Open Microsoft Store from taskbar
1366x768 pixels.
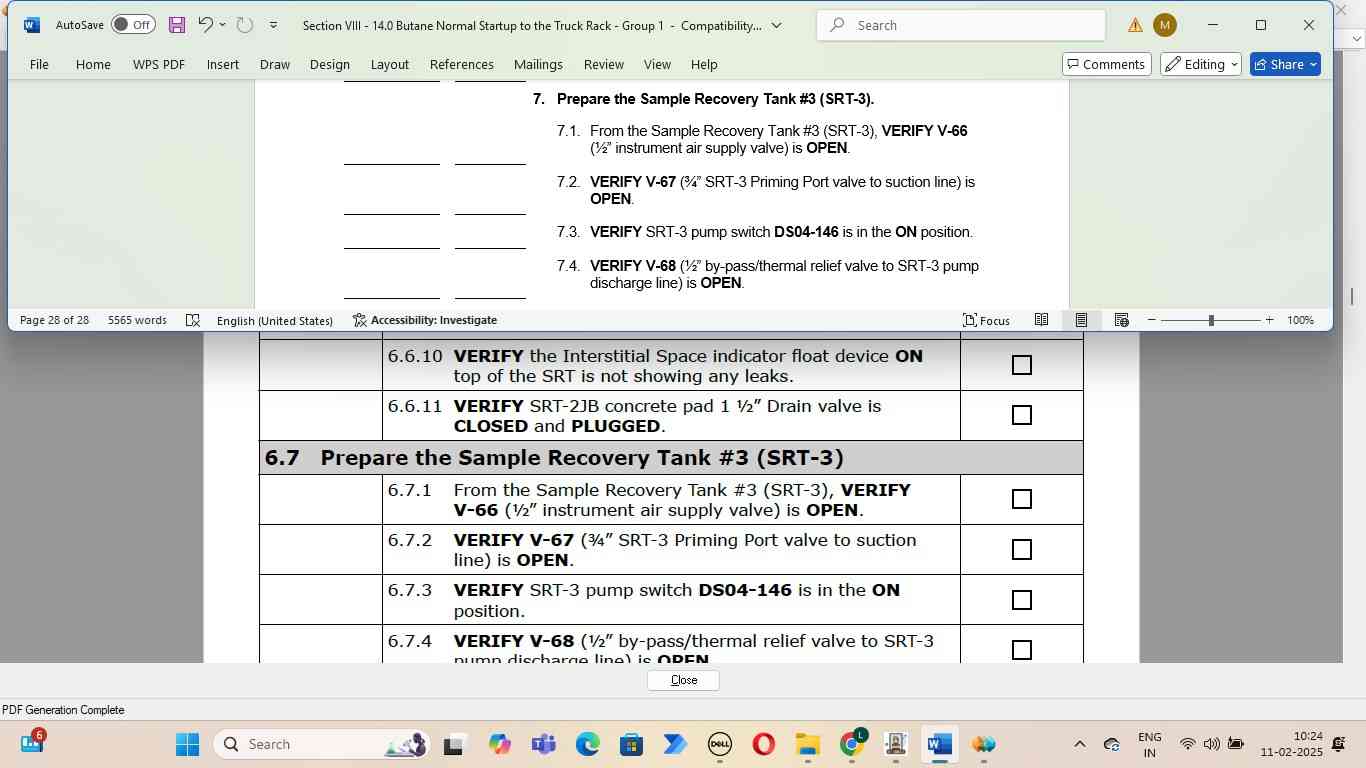pyautogui.click(x=631, y=744)
